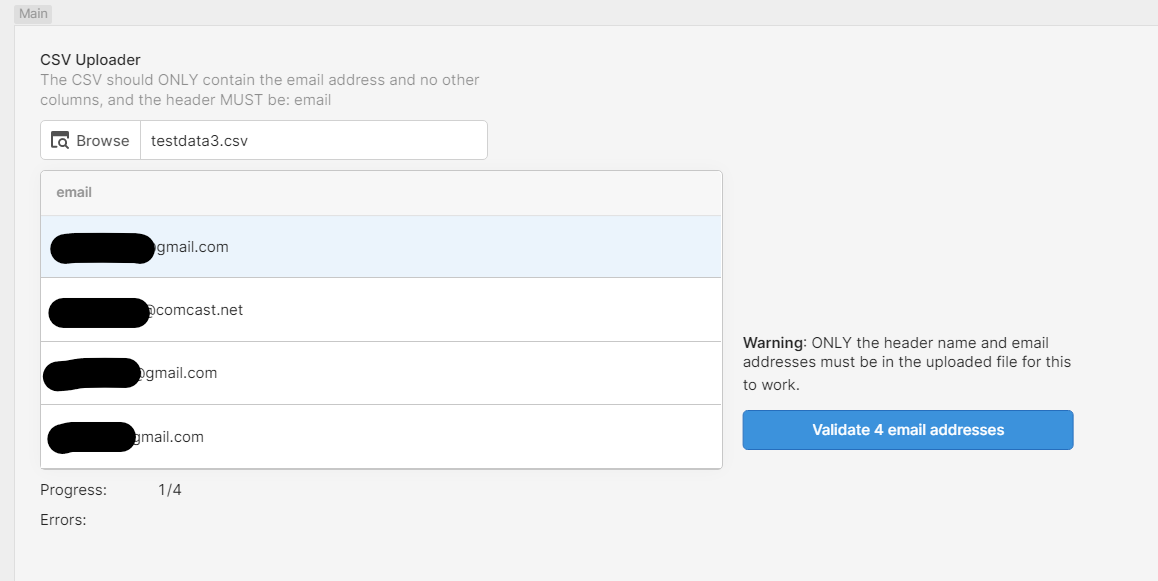Click the CSV header requirement helper text

(260, 90)
